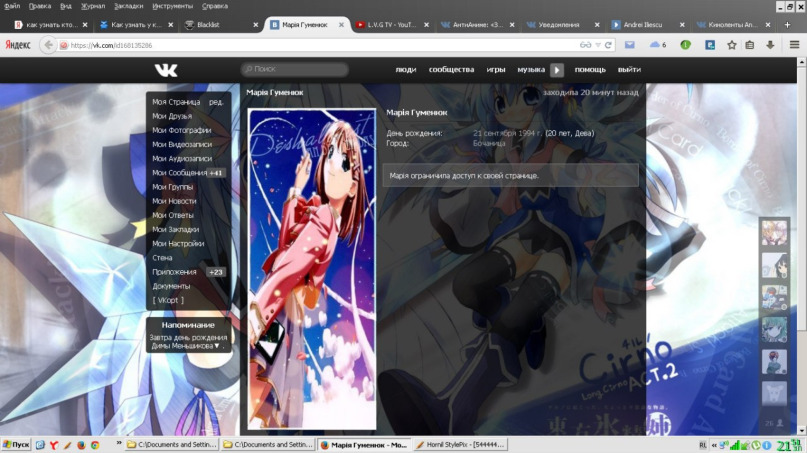Click the VK logo in the header

coord(166,70)
